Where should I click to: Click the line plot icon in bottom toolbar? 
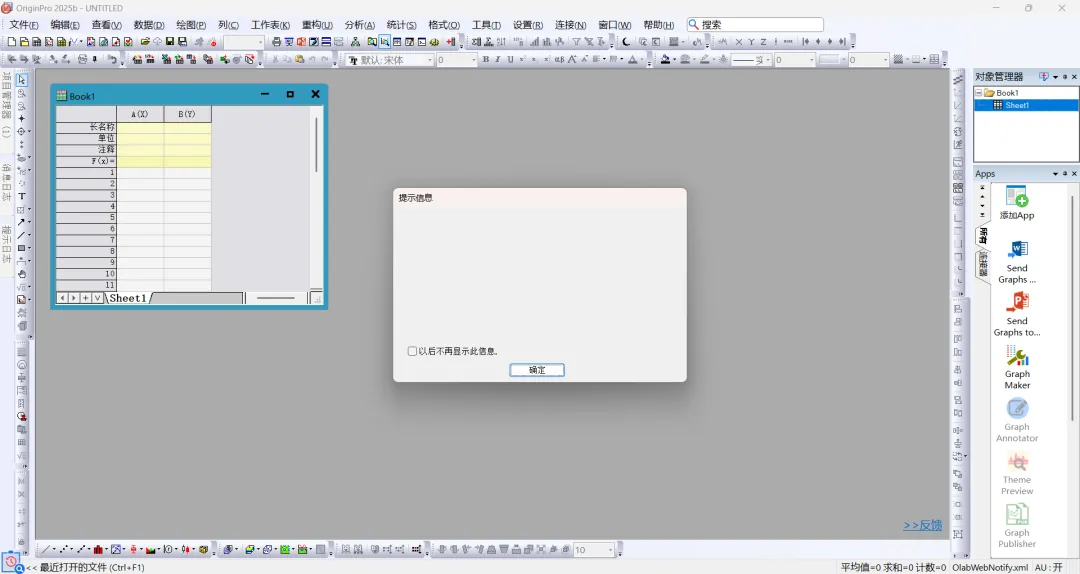(x=45, y=549)
